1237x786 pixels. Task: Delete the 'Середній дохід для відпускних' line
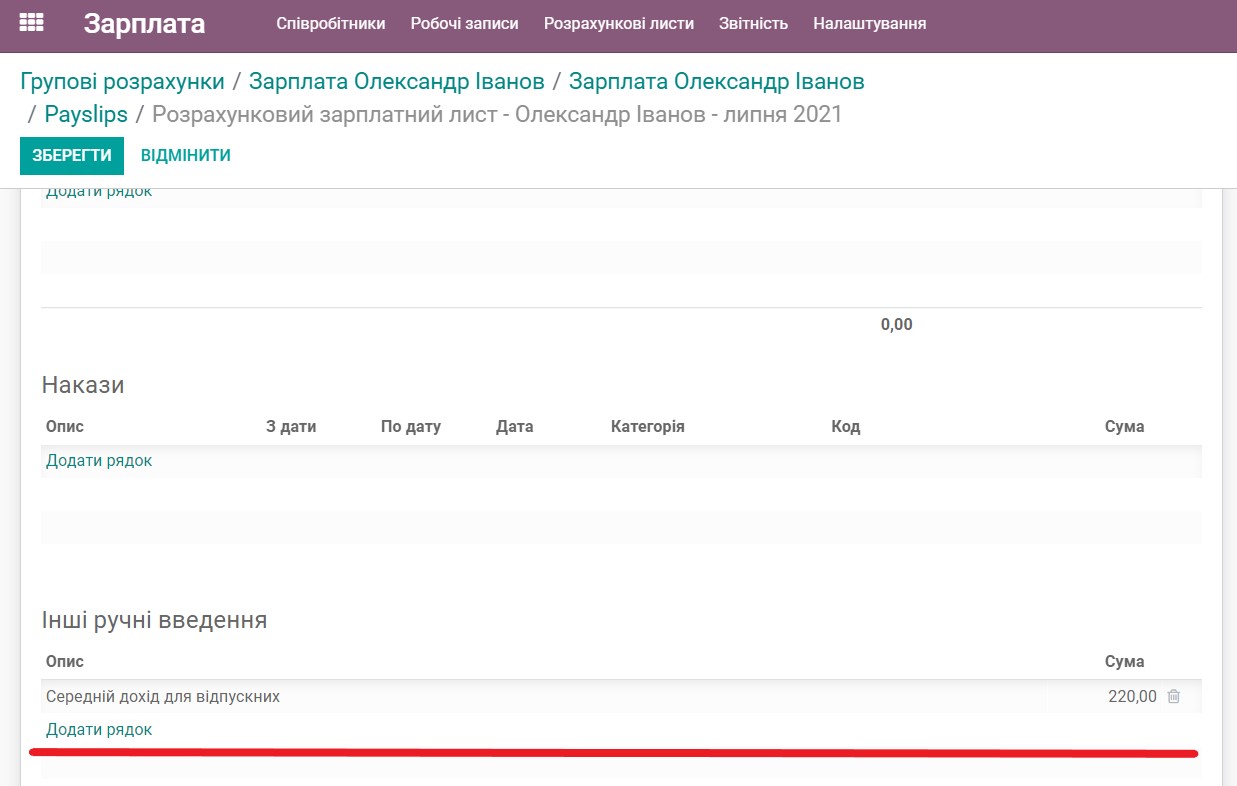click(1172, 696)
